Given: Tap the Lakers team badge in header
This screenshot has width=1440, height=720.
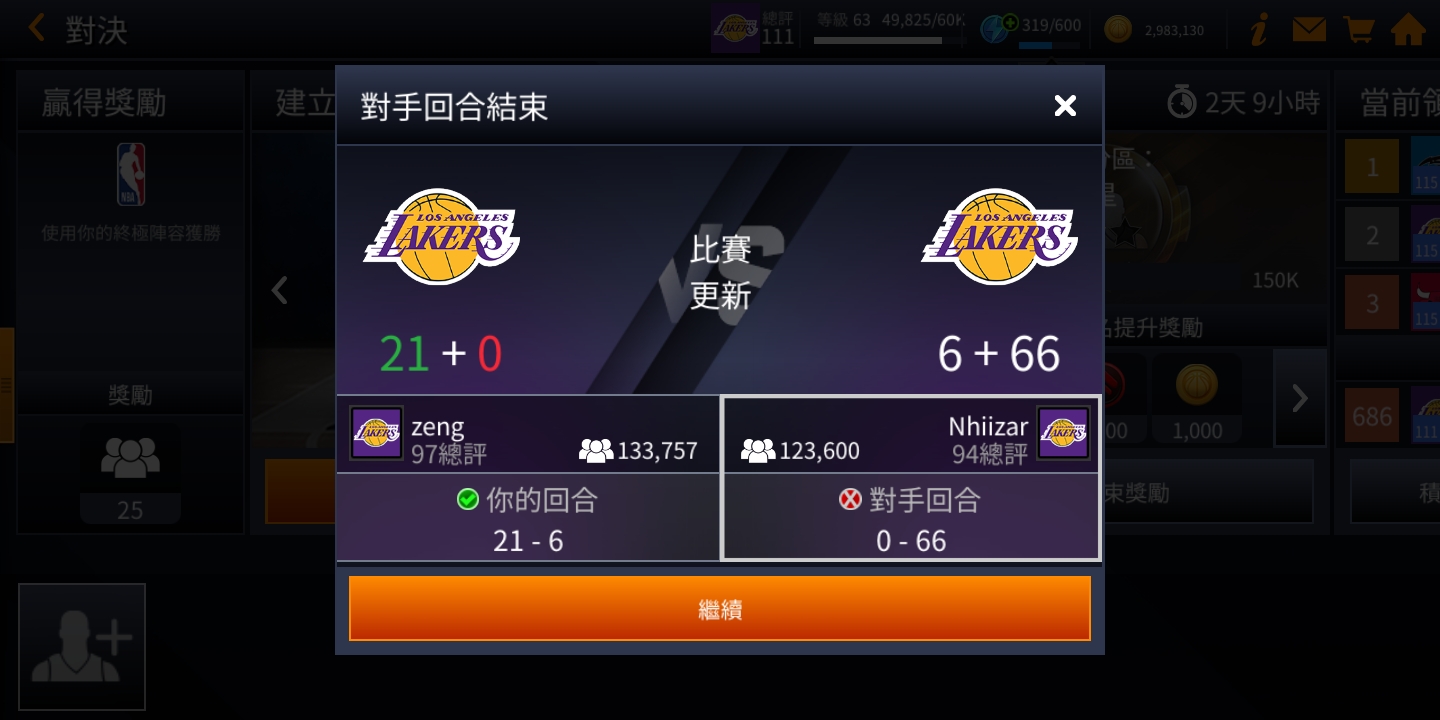Looking at the screenshot, I should tap(735, 29).
